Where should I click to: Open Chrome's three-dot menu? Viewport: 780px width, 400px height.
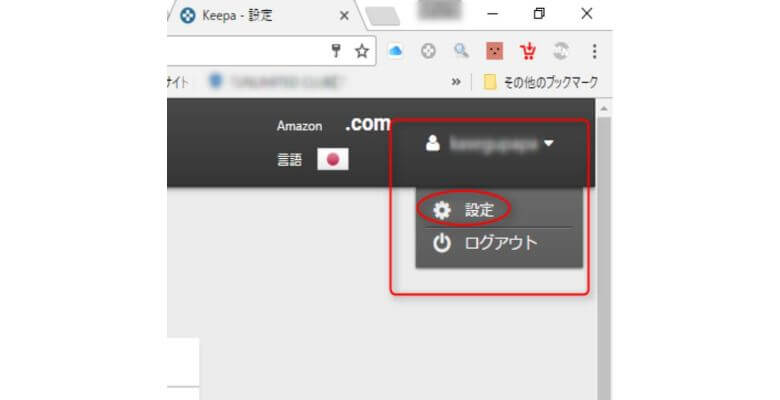(595, 51)
